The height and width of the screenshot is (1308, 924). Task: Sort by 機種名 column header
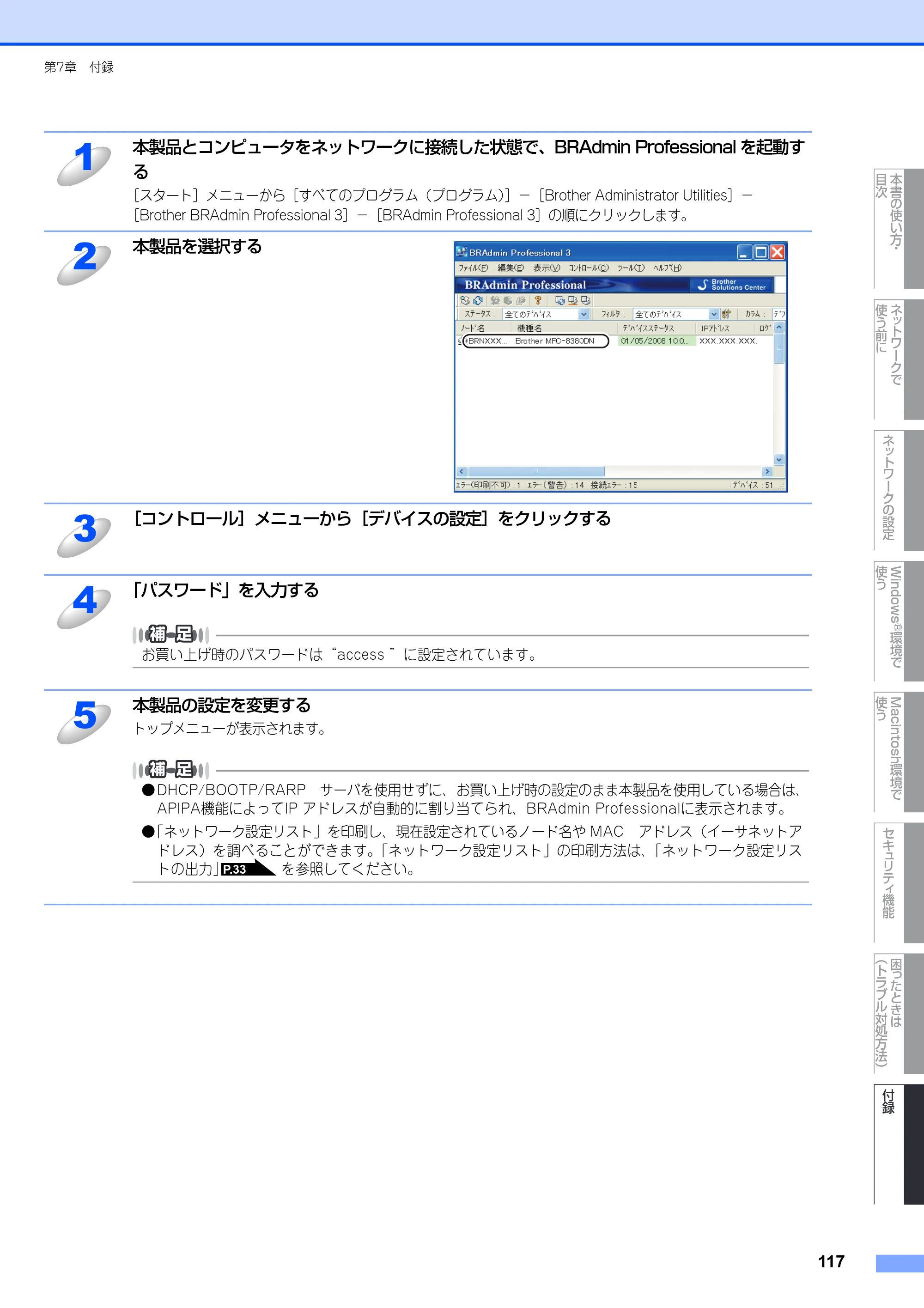(x=565, y=328)
